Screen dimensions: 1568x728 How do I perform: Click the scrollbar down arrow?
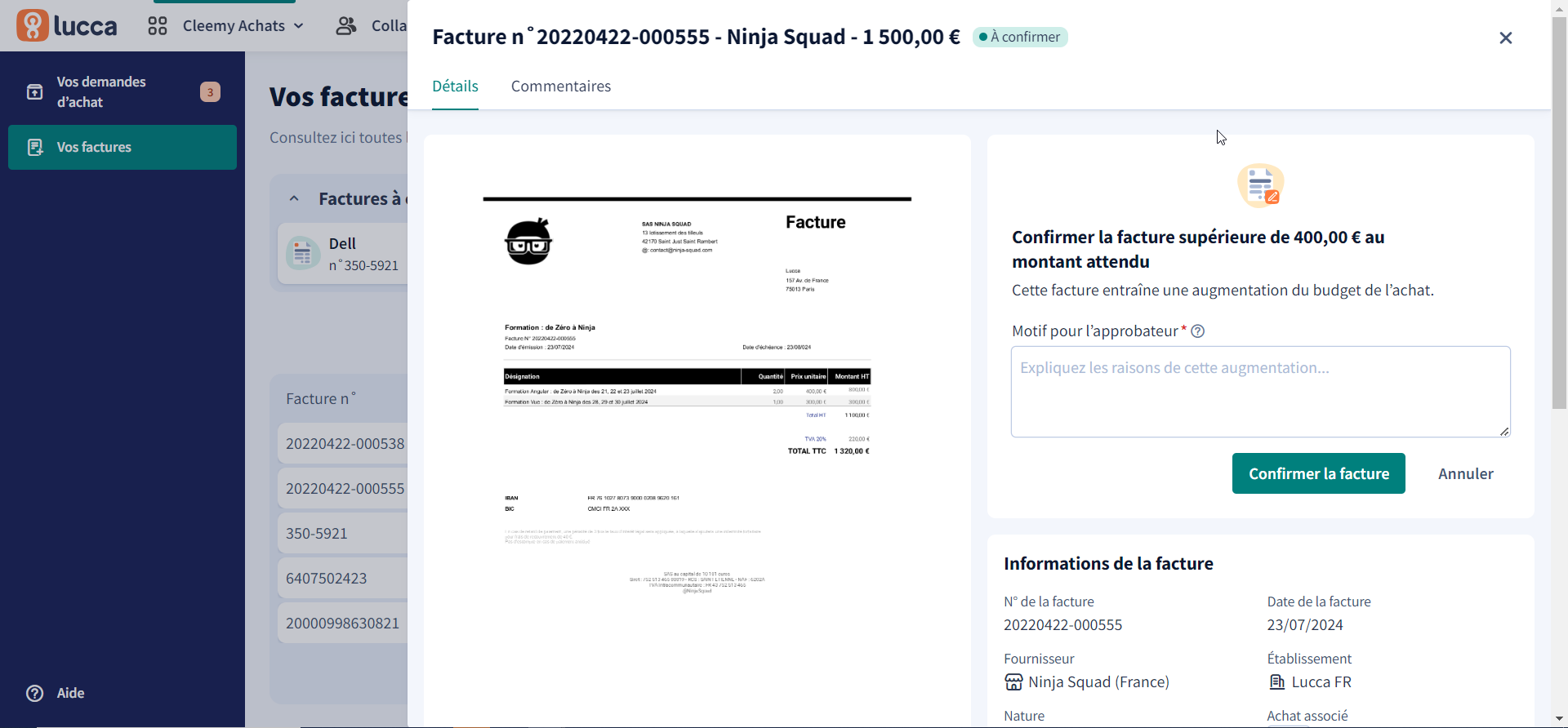click(1560, 719)
